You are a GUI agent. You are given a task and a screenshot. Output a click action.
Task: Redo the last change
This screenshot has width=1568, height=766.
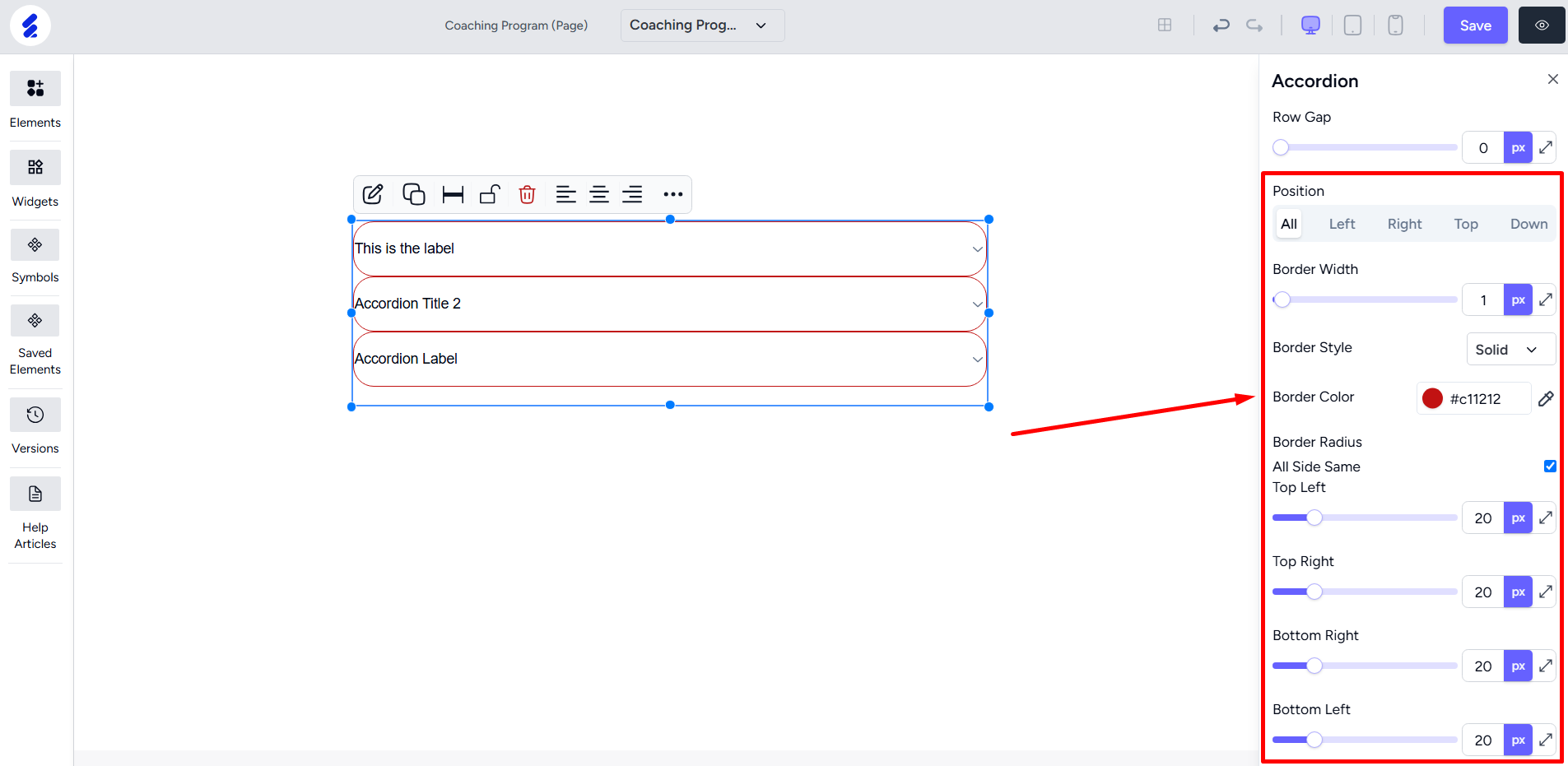[1254, 26]
